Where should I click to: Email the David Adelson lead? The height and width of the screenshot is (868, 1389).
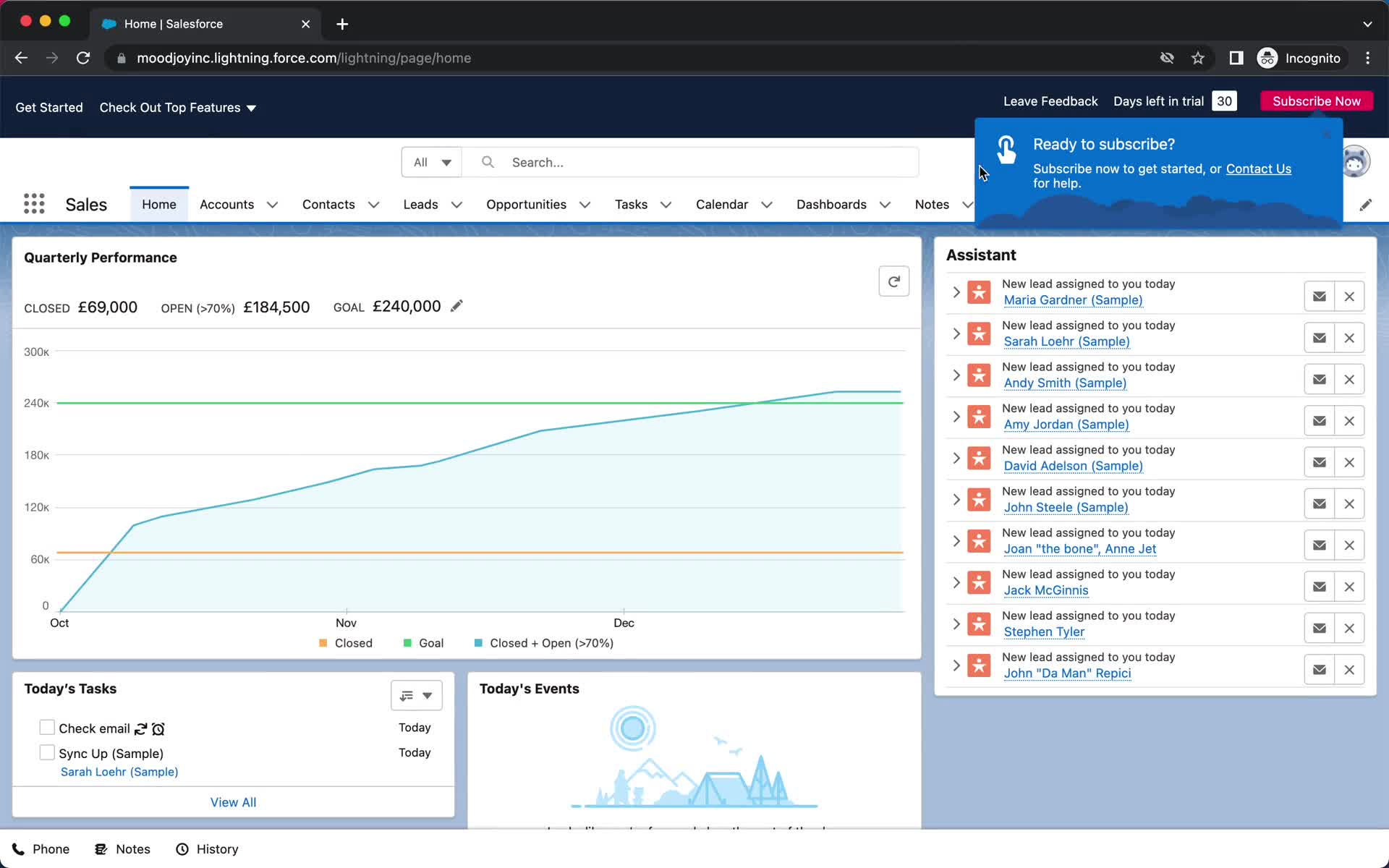[1319, 462]
